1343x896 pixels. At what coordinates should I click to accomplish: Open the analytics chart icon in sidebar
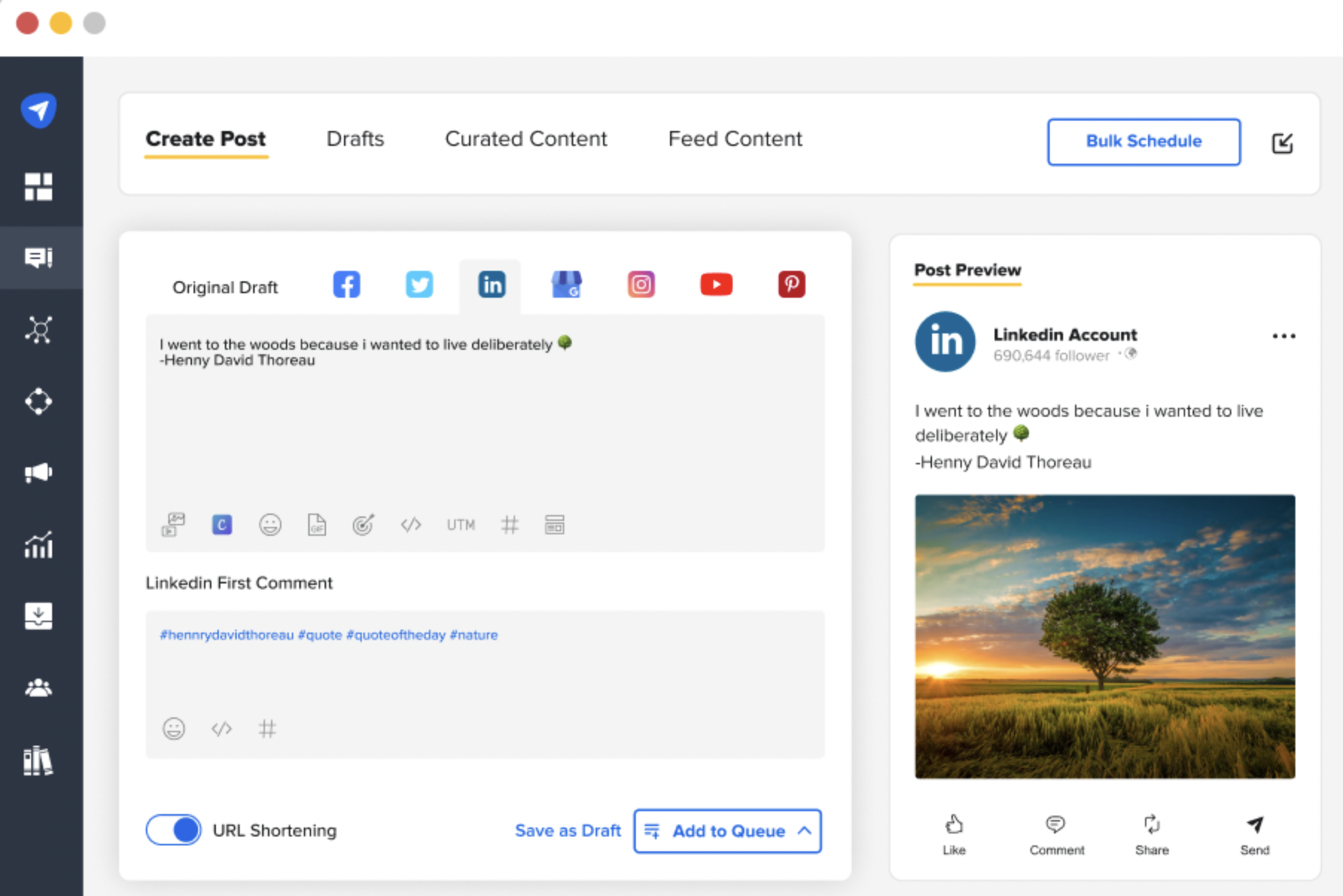tap(39, 545)
